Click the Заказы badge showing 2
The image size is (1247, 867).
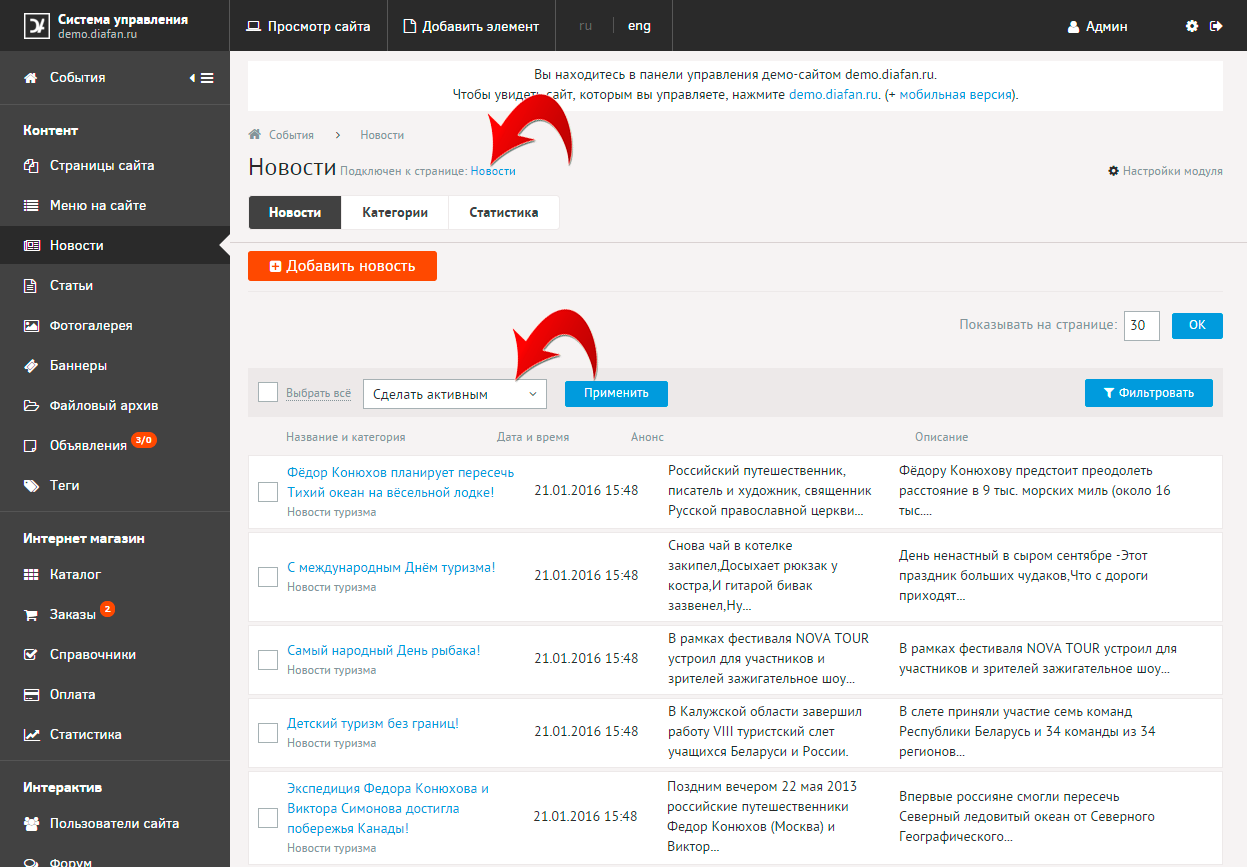[108, 608]
